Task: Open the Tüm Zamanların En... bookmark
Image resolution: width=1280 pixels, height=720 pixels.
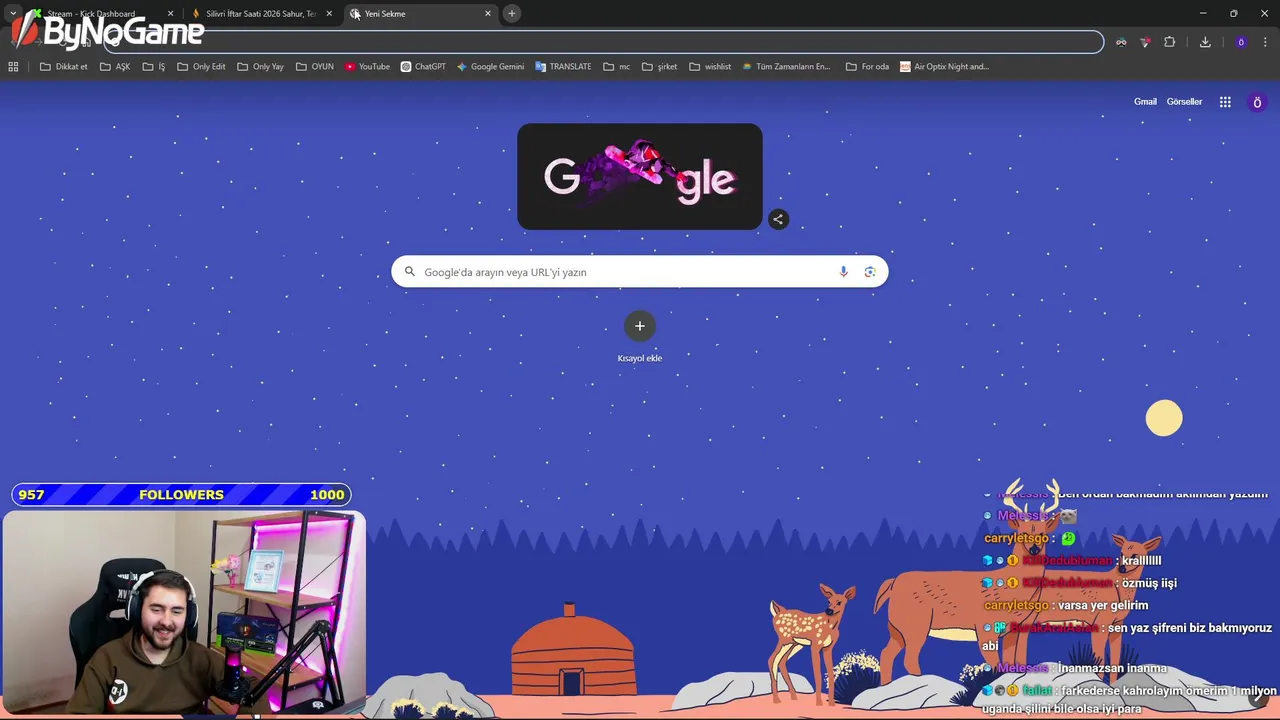Action: tap(786, 67)
